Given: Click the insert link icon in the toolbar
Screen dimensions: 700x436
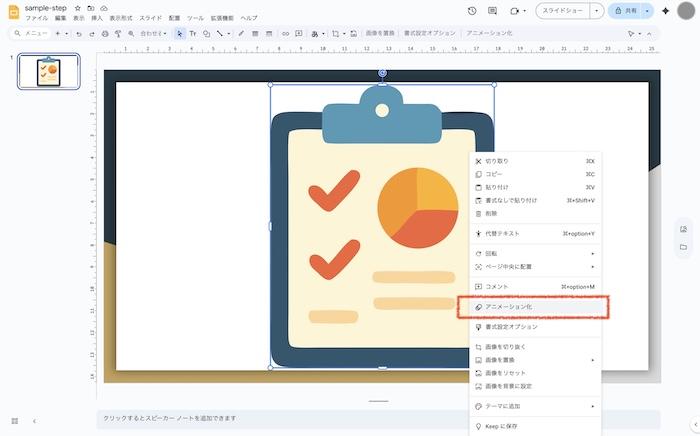Looking at the screenshot, I should (x=285, y=33).
